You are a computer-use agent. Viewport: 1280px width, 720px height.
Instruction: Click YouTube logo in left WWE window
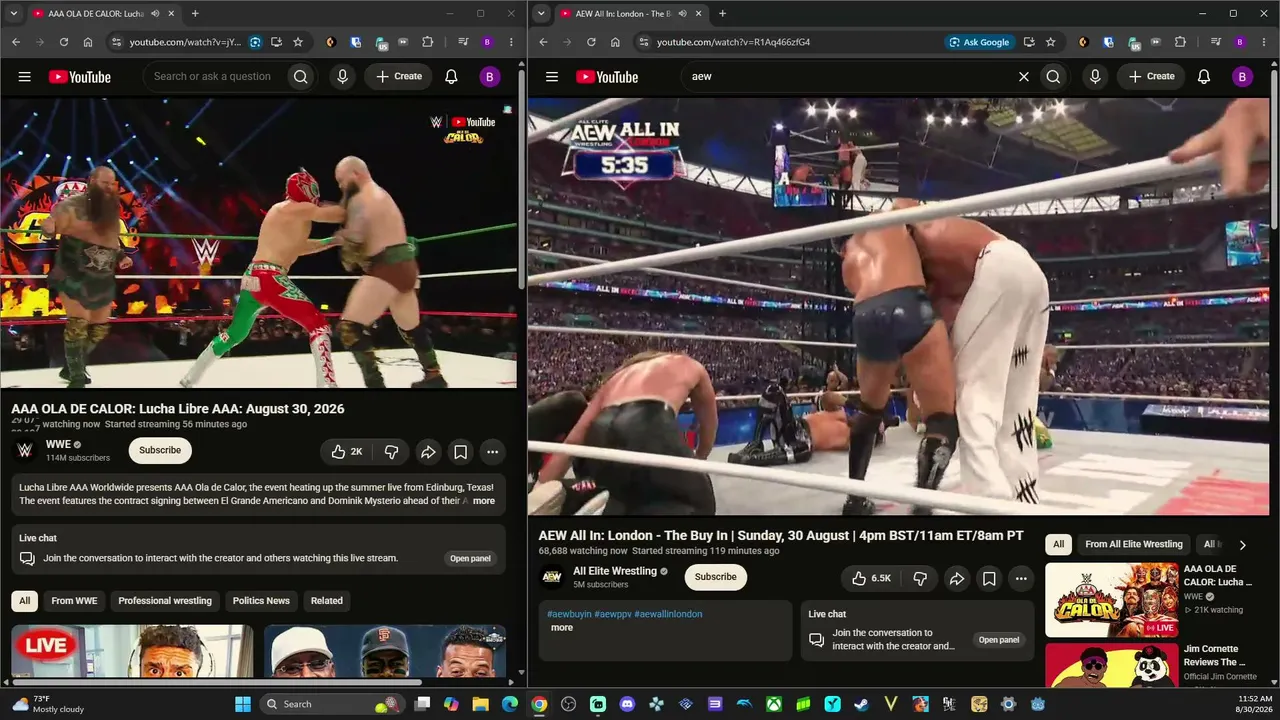click(80, 77)
